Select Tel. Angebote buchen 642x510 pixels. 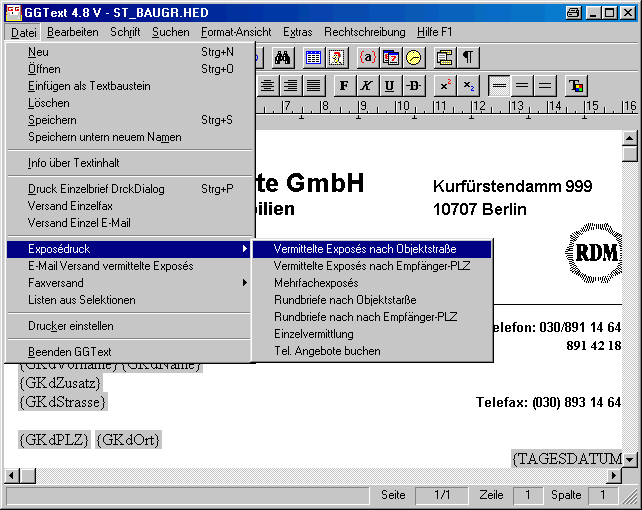point(372,351)
